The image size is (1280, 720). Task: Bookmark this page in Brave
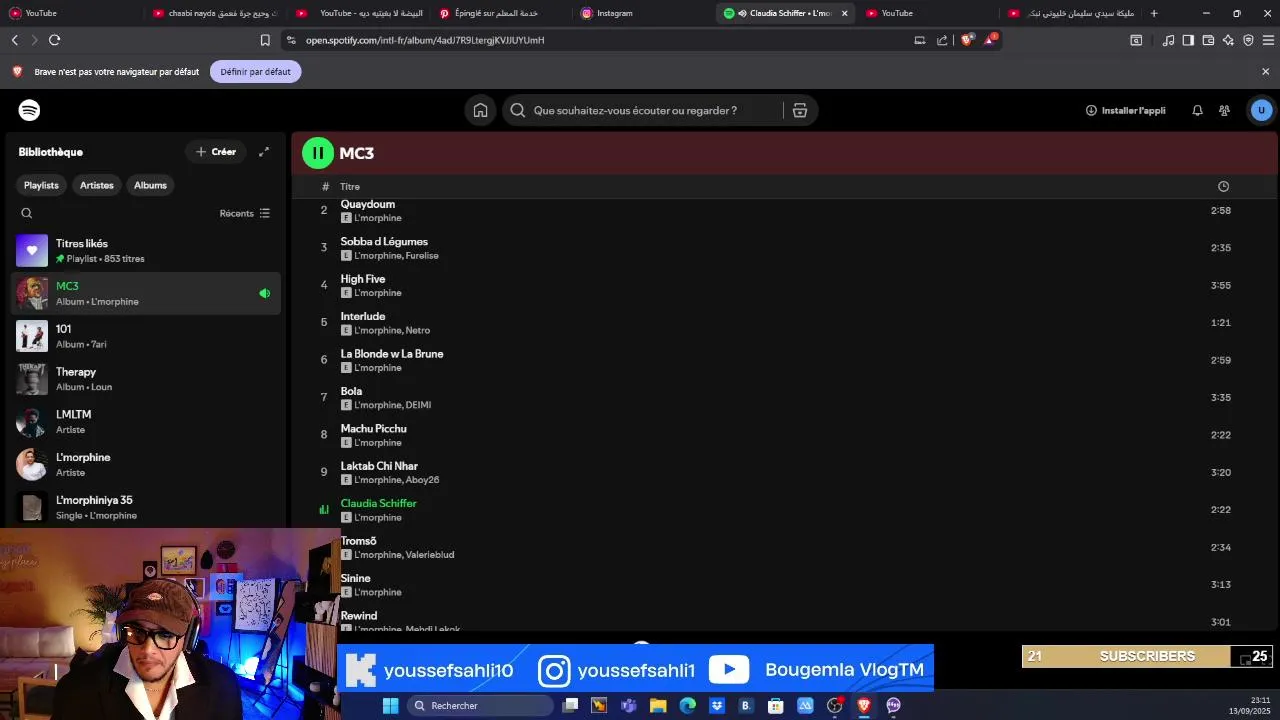pos(265,40)
